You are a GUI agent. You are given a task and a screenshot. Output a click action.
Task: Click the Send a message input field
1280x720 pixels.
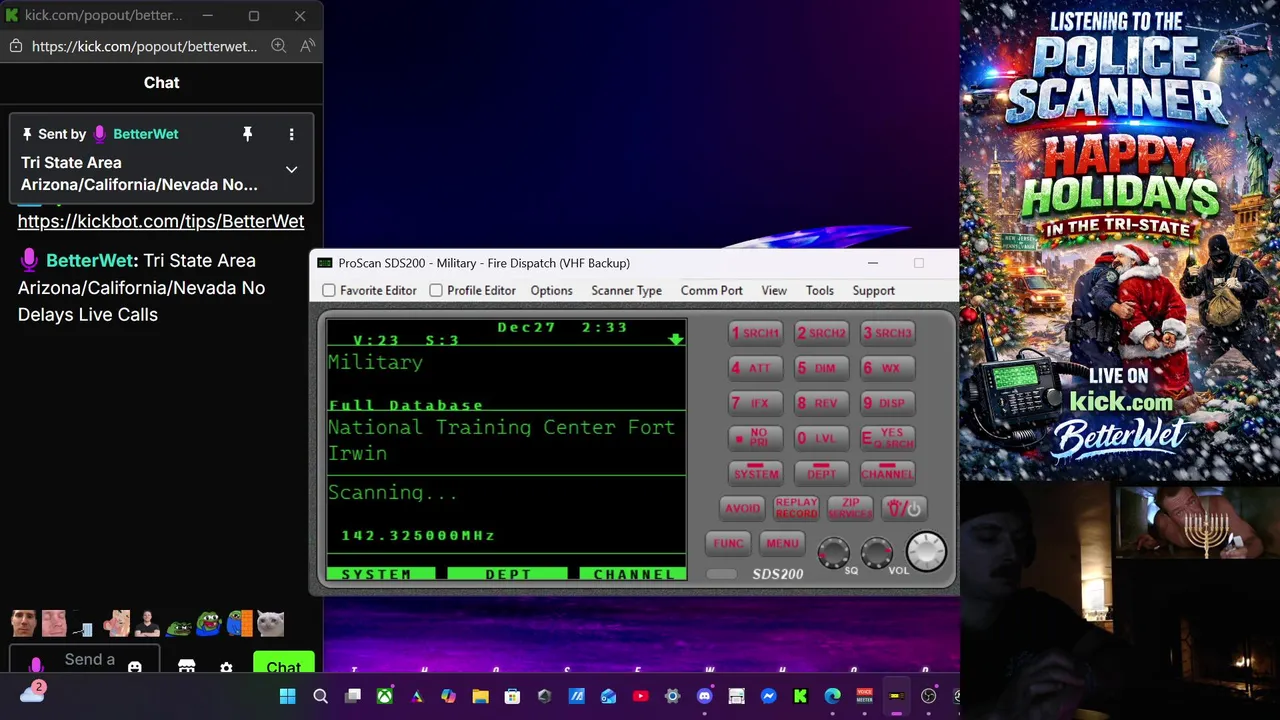[85, 661]
